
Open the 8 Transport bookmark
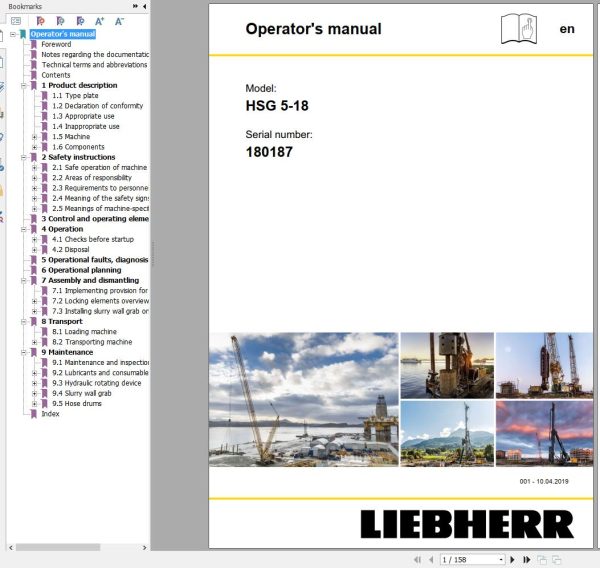(62, 322)
